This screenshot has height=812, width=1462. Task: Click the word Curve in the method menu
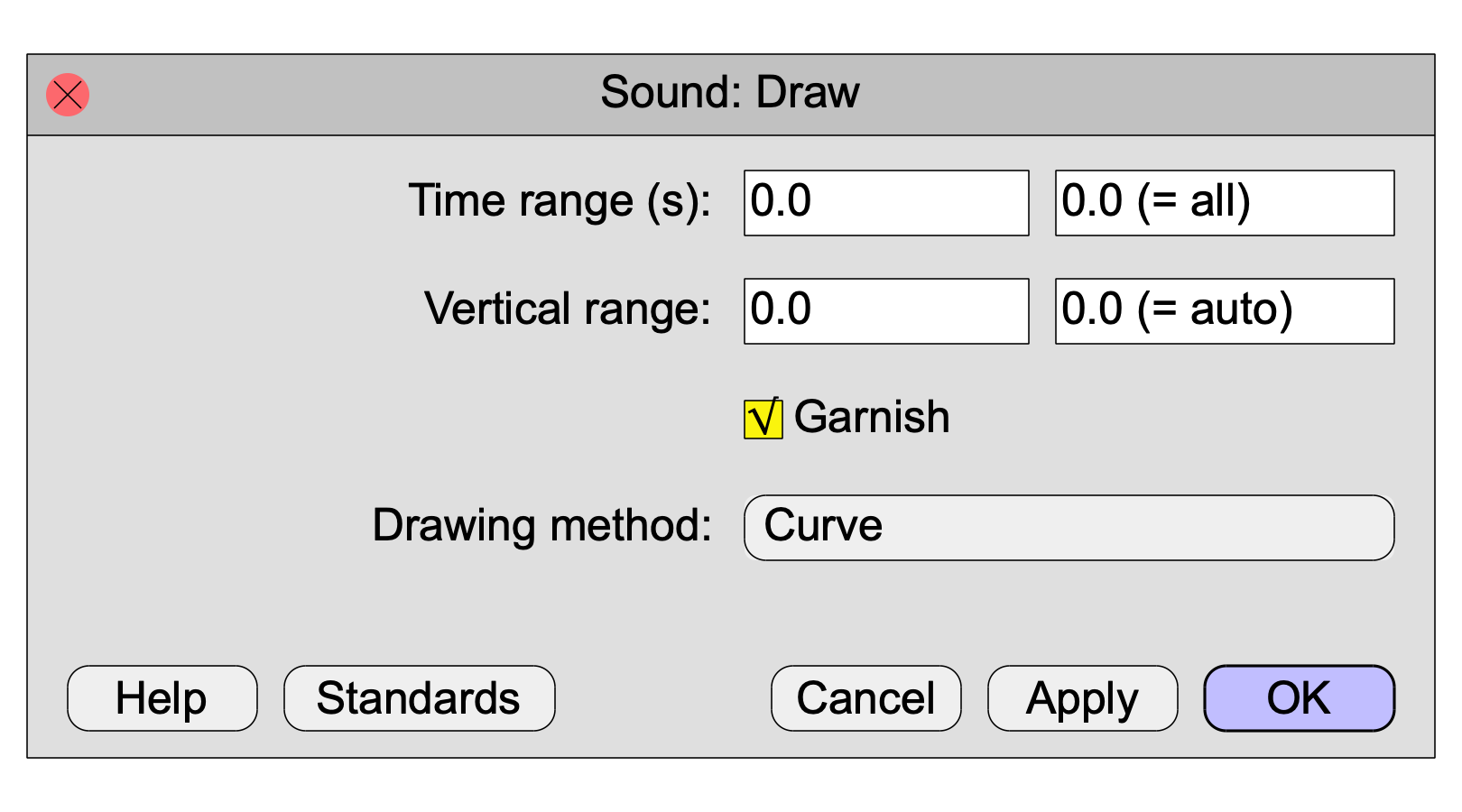click(823, 525)
